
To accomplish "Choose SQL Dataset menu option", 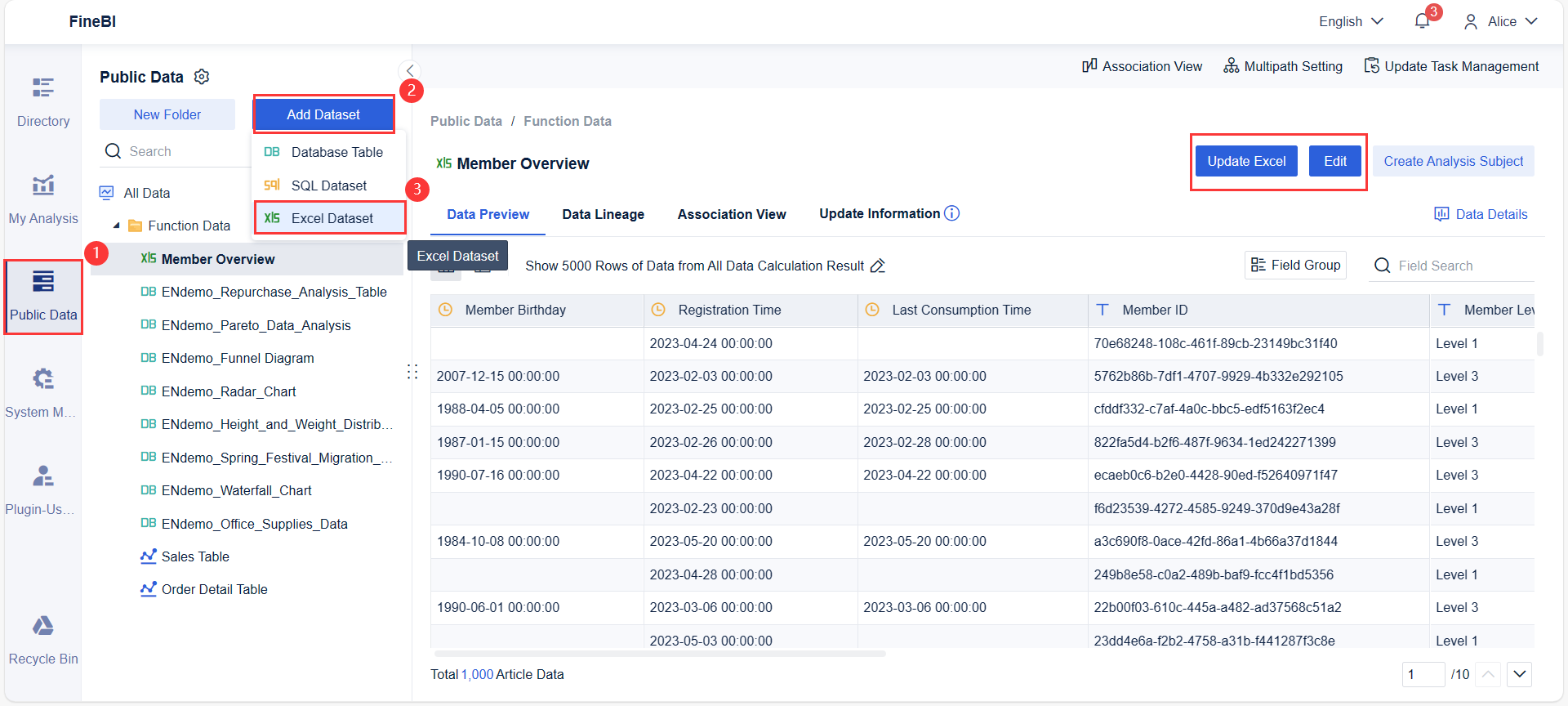I will tap(329, 185).
